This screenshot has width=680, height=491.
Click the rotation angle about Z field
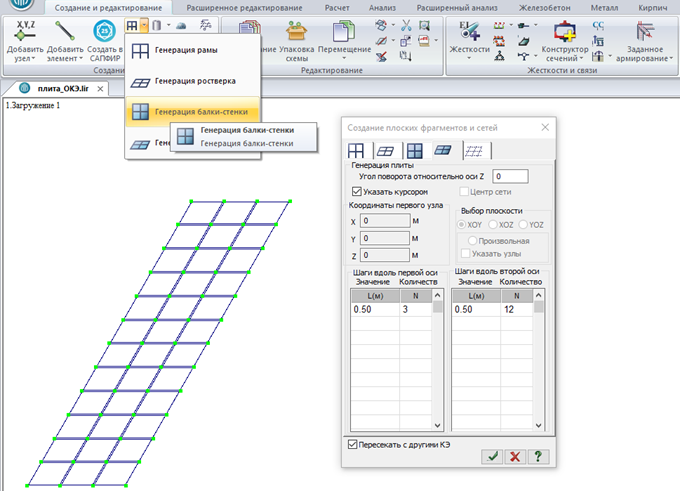pos(510,176)
